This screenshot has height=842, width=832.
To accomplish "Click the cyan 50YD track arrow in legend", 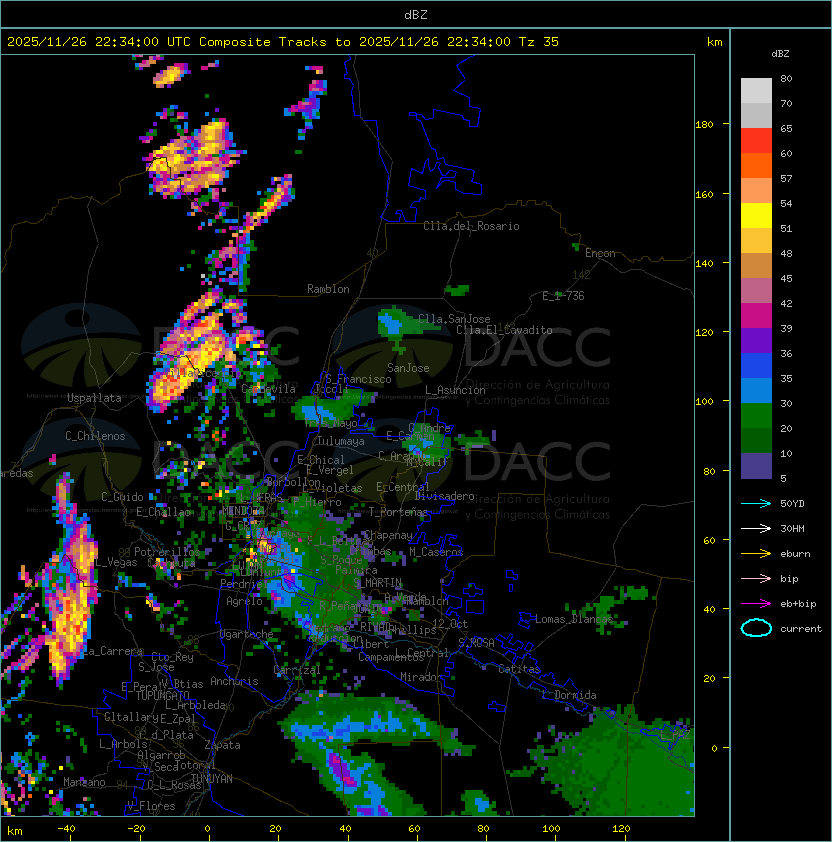I will [x=756, y=504].
